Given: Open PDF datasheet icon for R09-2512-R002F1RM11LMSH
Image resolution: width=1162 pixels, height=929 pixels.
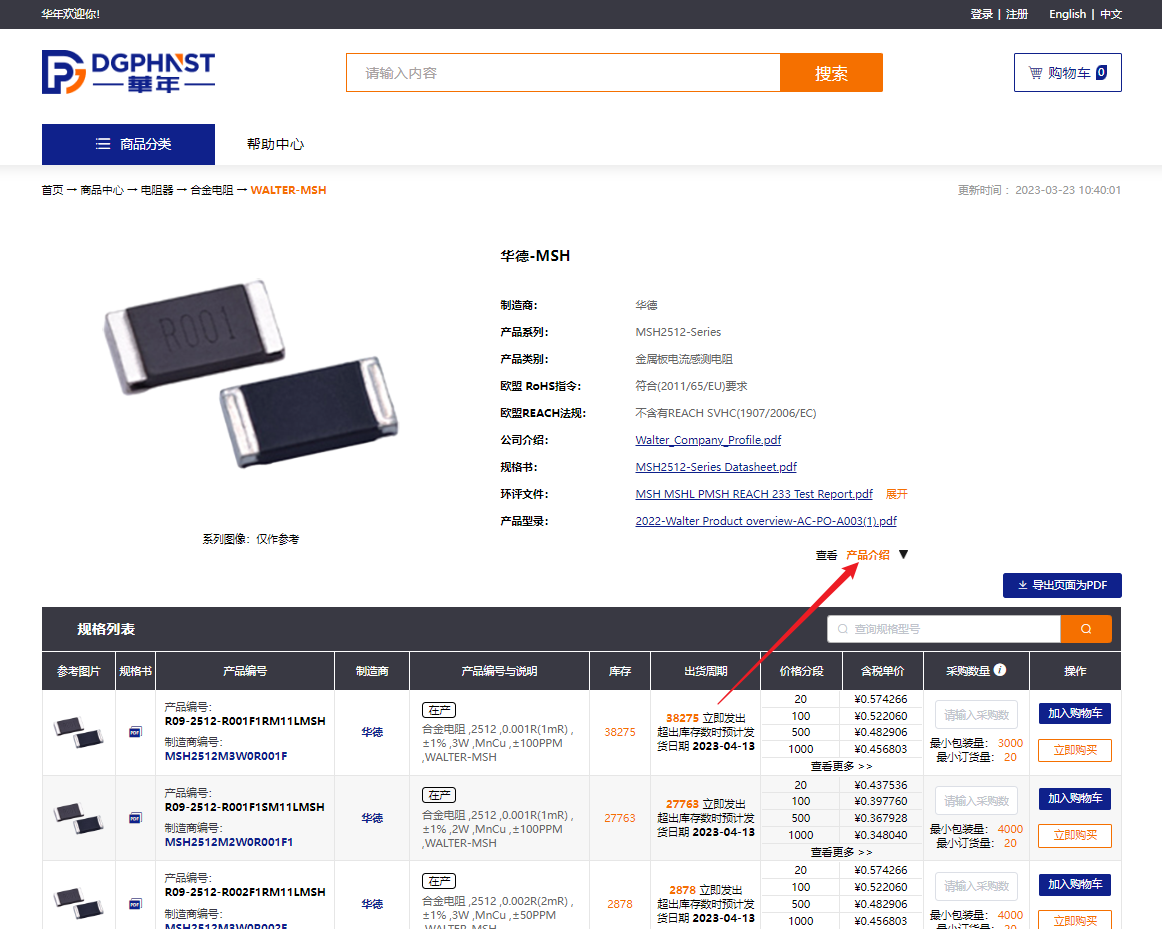Looking at the screenshot, I should click(x=135, y=904).
